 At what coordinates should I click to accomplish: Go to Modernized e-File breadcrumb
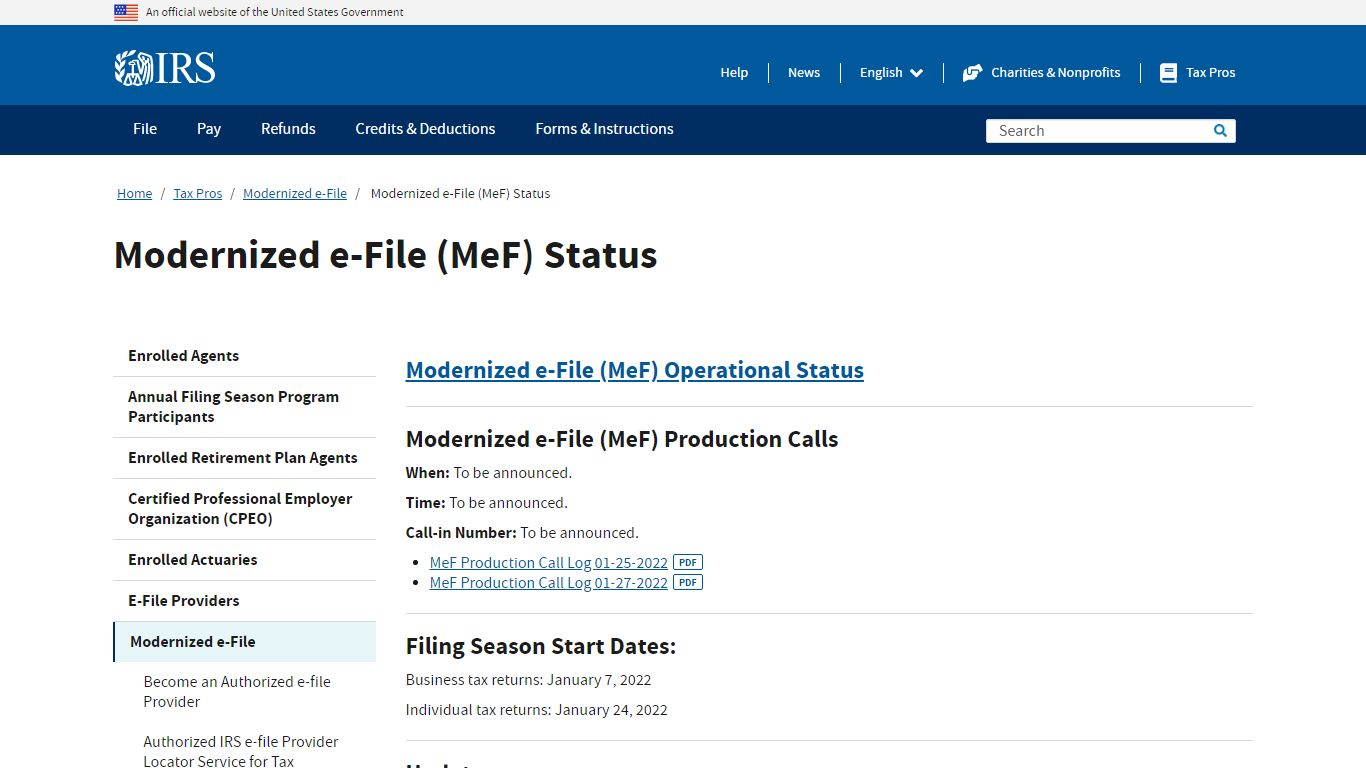[295, 194]
